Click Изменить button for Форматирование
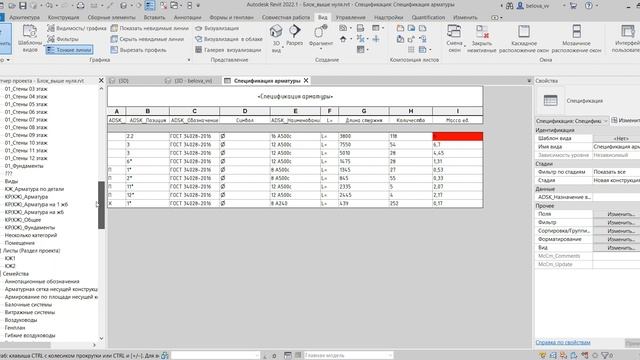 620,239
